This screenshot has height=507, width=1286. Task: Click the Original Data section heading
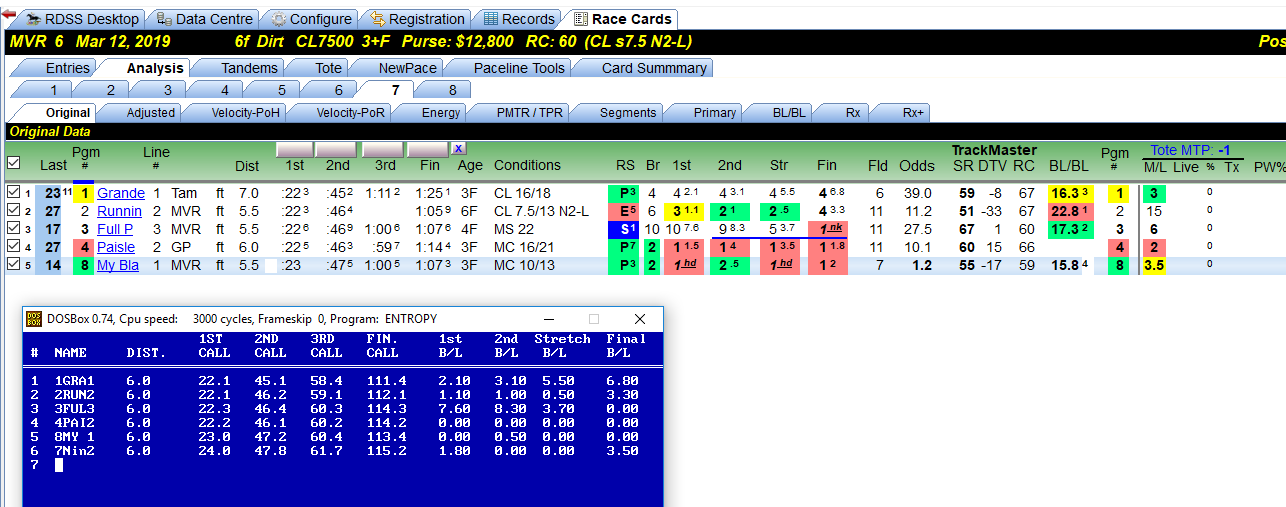click(49, 131)
